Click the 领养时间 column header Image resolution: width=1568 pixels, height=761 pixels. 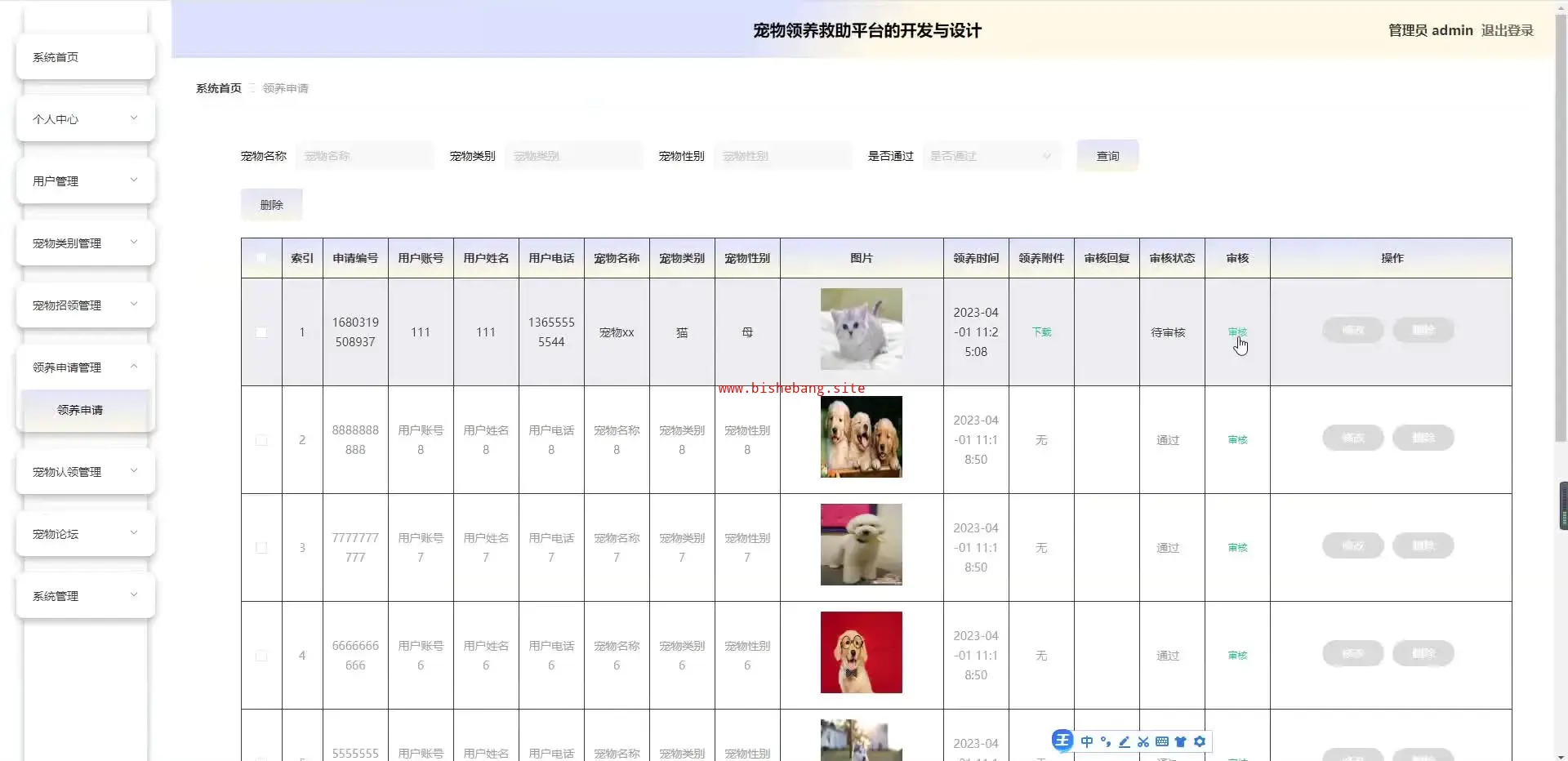(x=976, y=258)
